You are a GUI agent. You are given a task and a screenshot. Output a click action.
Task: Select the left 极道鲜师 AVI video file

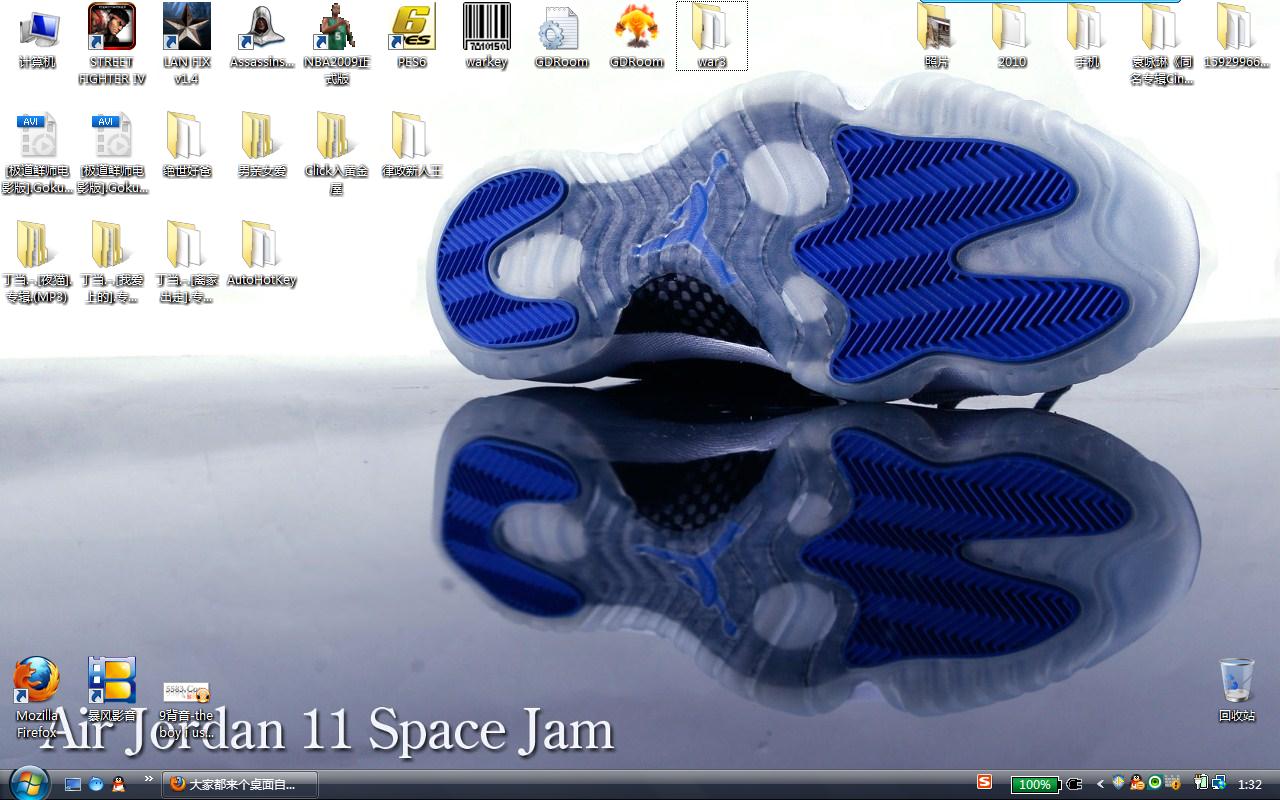[36, 153]
